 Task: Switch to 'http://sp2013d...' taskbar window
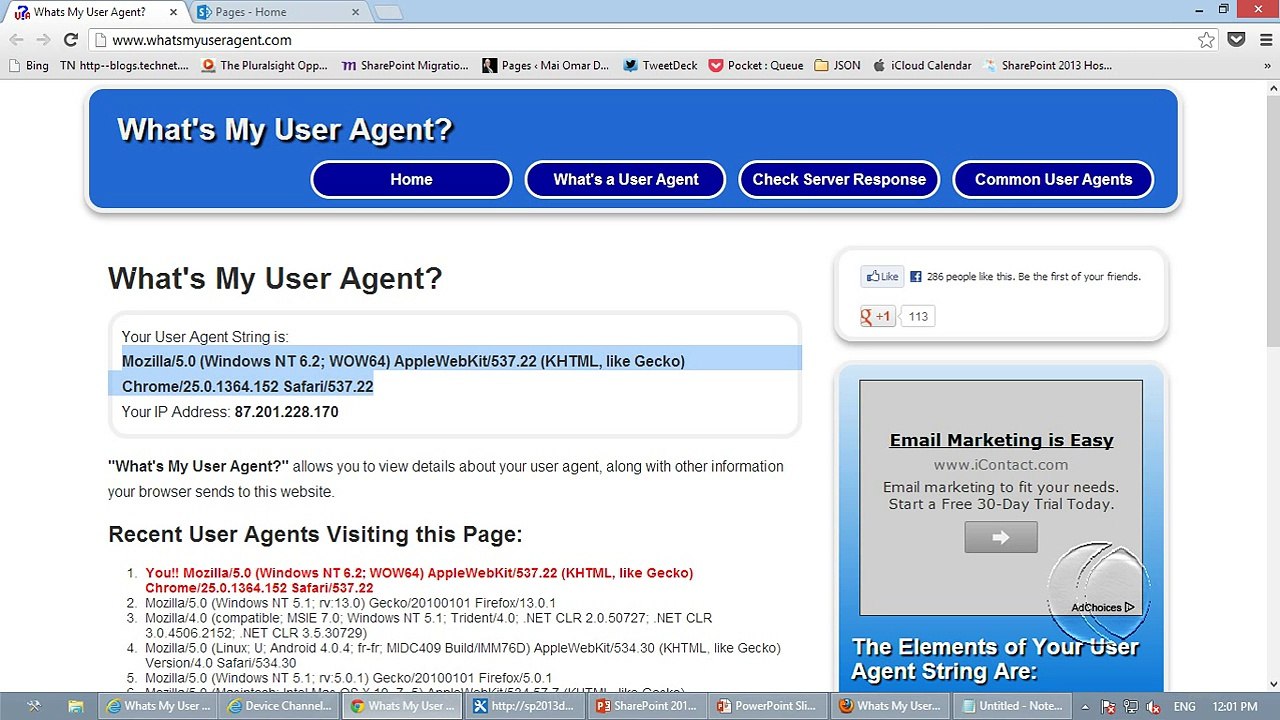[525, 706]
